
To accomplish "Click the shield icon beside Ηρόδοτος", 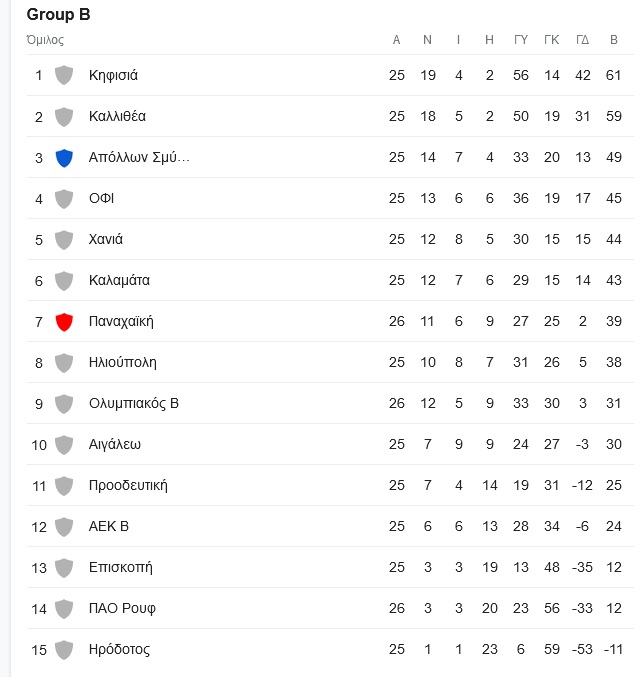I will (64, 650).
